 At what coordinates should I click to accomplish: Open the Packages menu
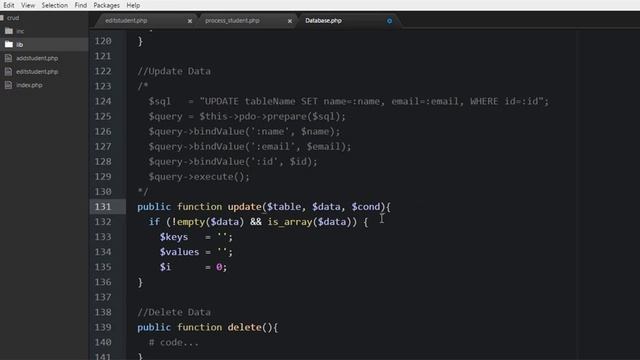click(x=107, y=5)
